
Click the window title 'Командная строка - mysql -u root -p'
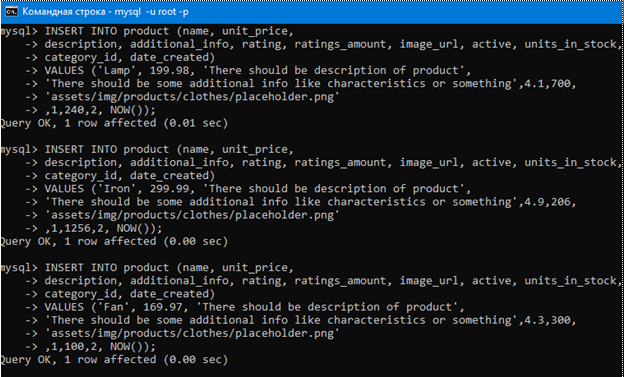[x=105, y=12]
